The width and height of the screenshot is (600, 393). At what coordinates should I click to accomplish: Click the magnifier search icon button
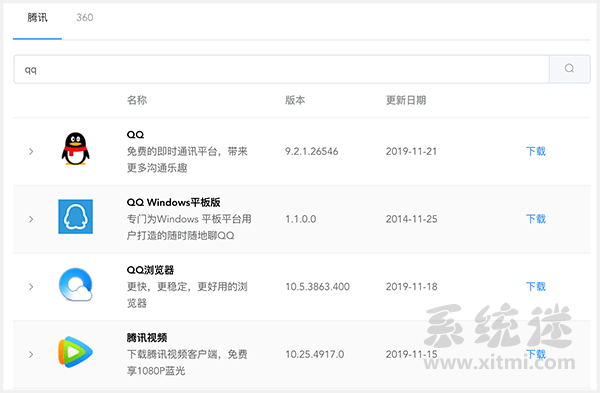569,69
